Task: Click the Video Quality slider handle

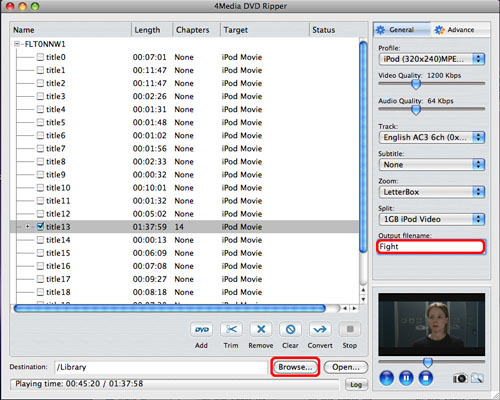Action: click(x=416, y=84)
